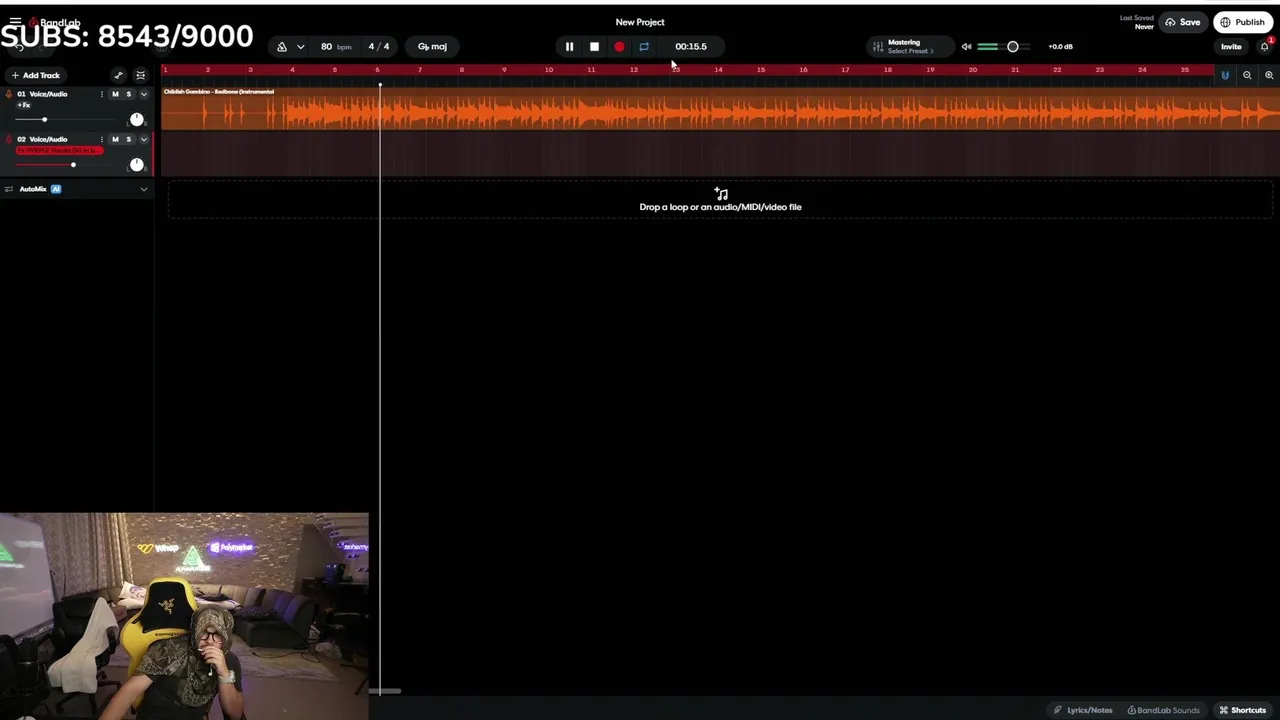Adjust the master volume slider knob

pos(1012,47)
